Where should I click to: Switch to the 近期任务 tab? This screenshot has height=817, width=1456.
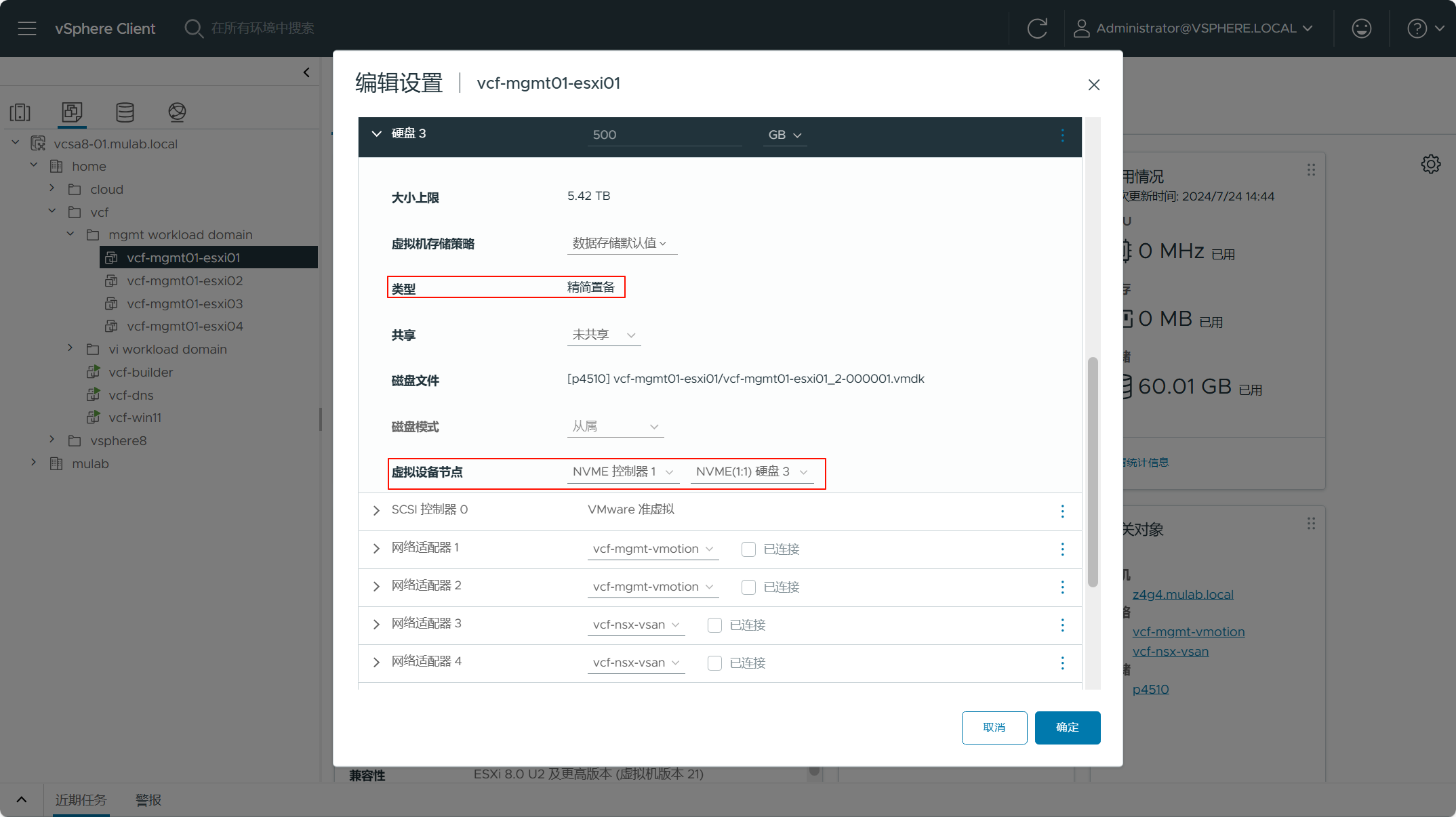81,800
